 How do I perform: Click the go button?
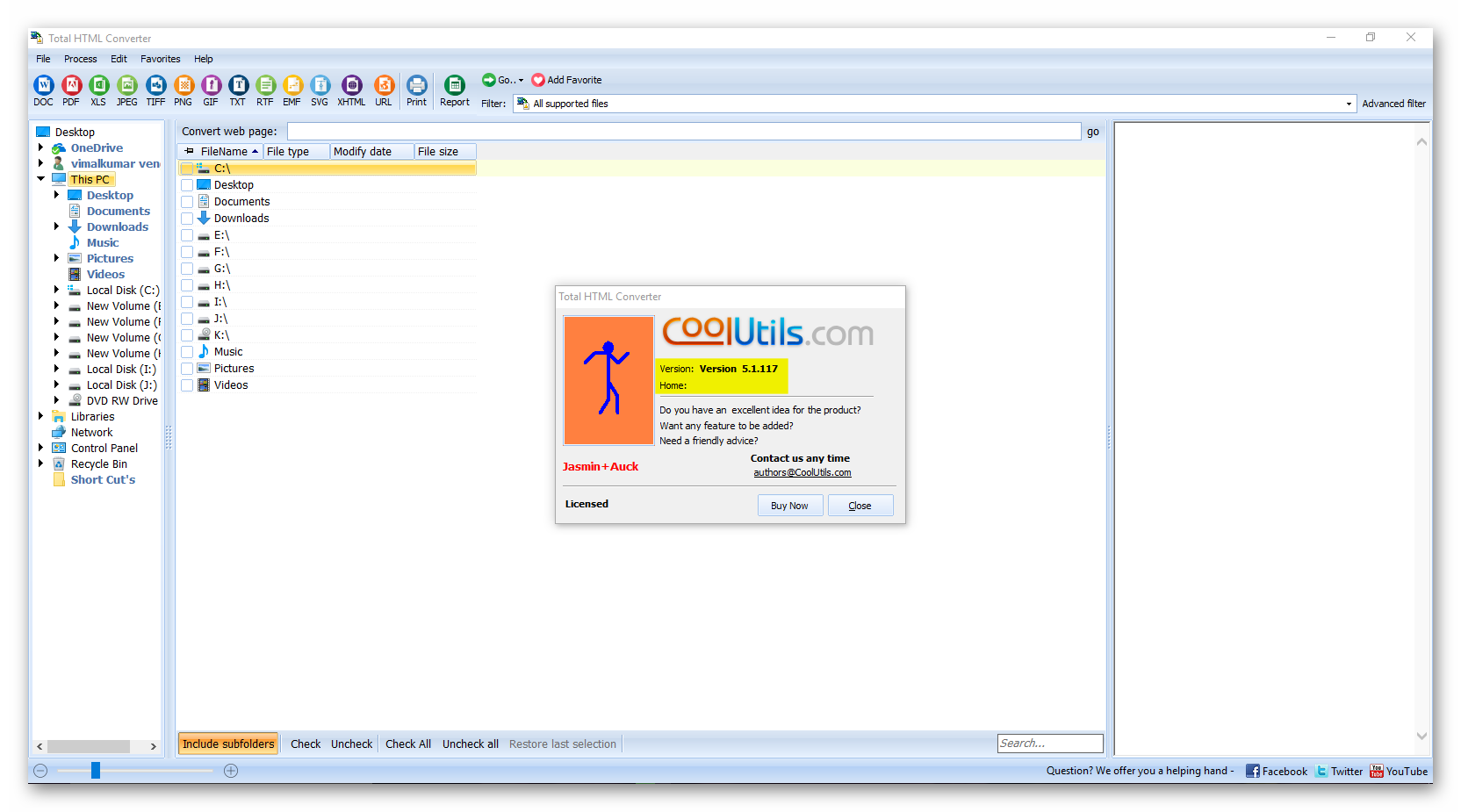(1093, 132)
